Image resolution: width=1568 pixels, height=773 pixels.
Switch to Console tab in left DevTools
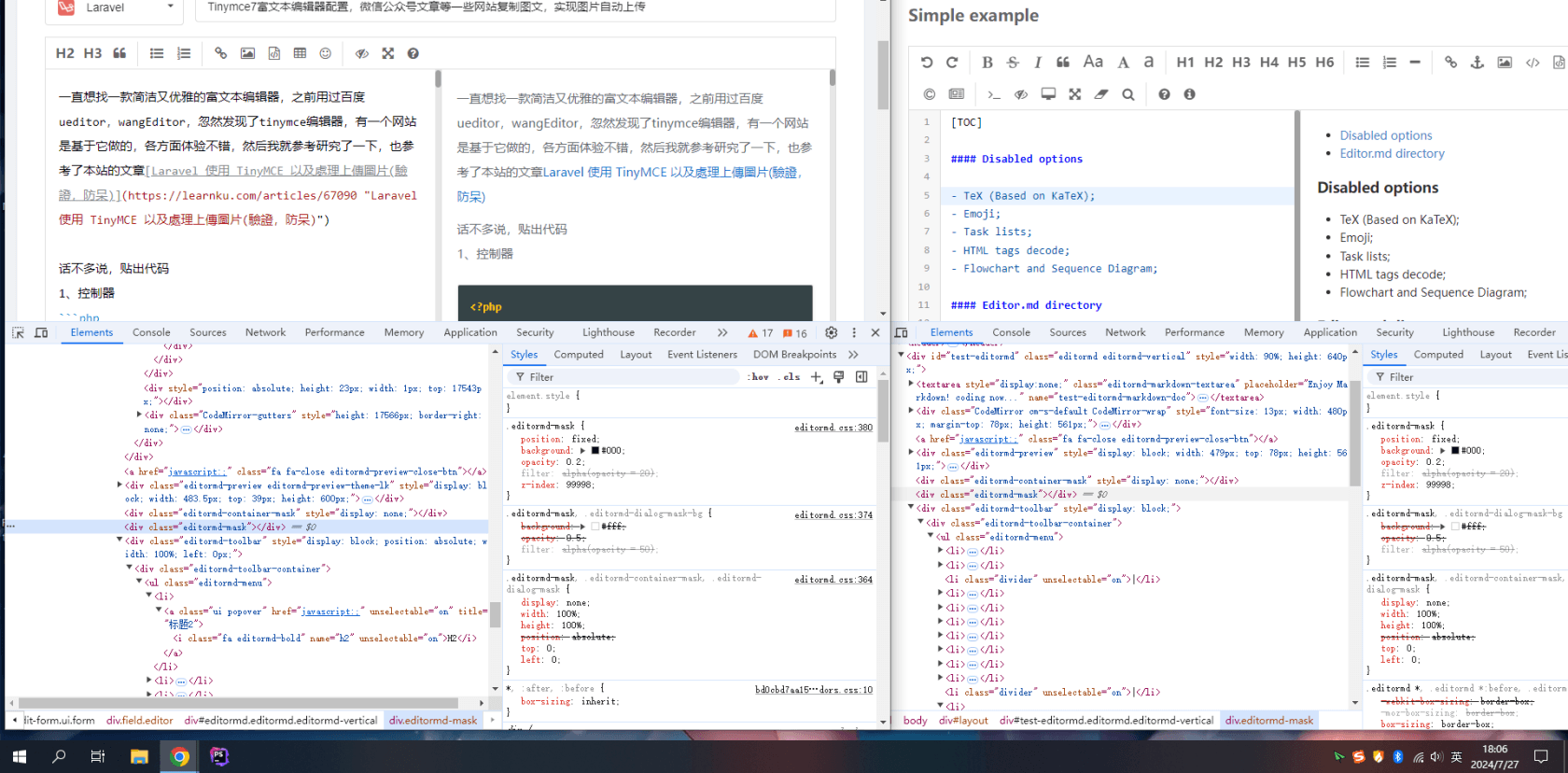pyautogui.click(x=151, y=332)
